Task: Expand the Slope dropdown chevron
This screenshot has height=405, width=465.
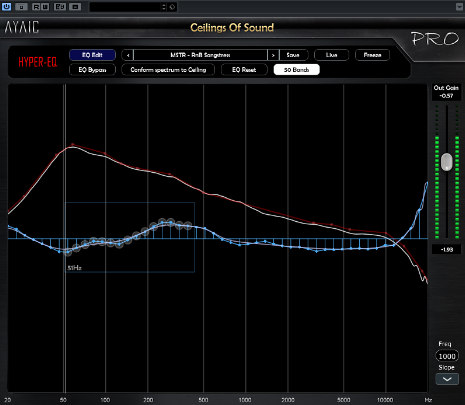Action: pyautogui.click(x=447, y=379)
